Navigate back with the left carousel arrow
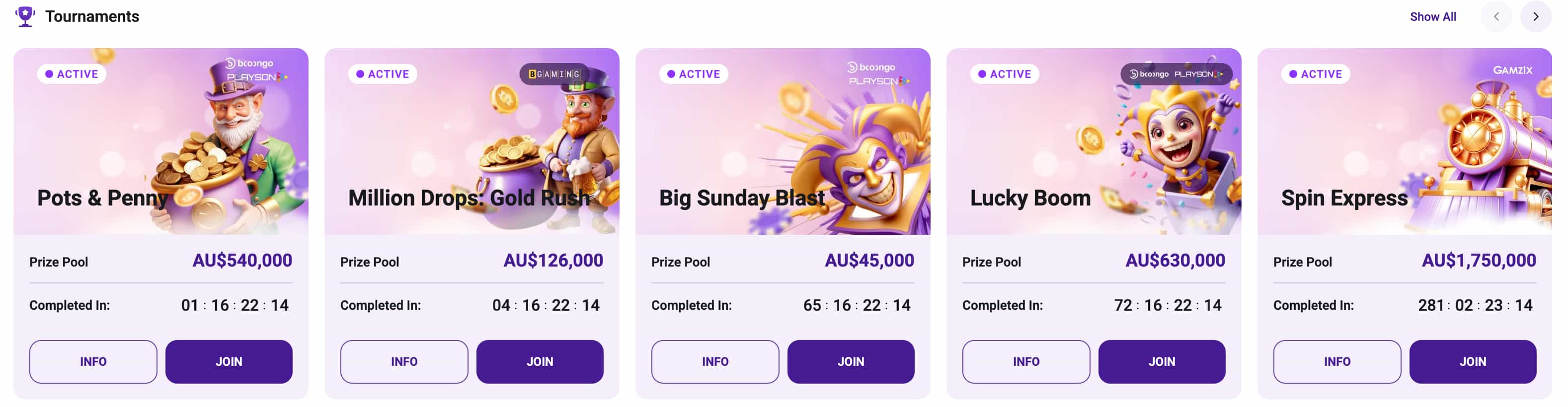The width and height of the screenshot is (1568, 407). tap(1497, 16)
